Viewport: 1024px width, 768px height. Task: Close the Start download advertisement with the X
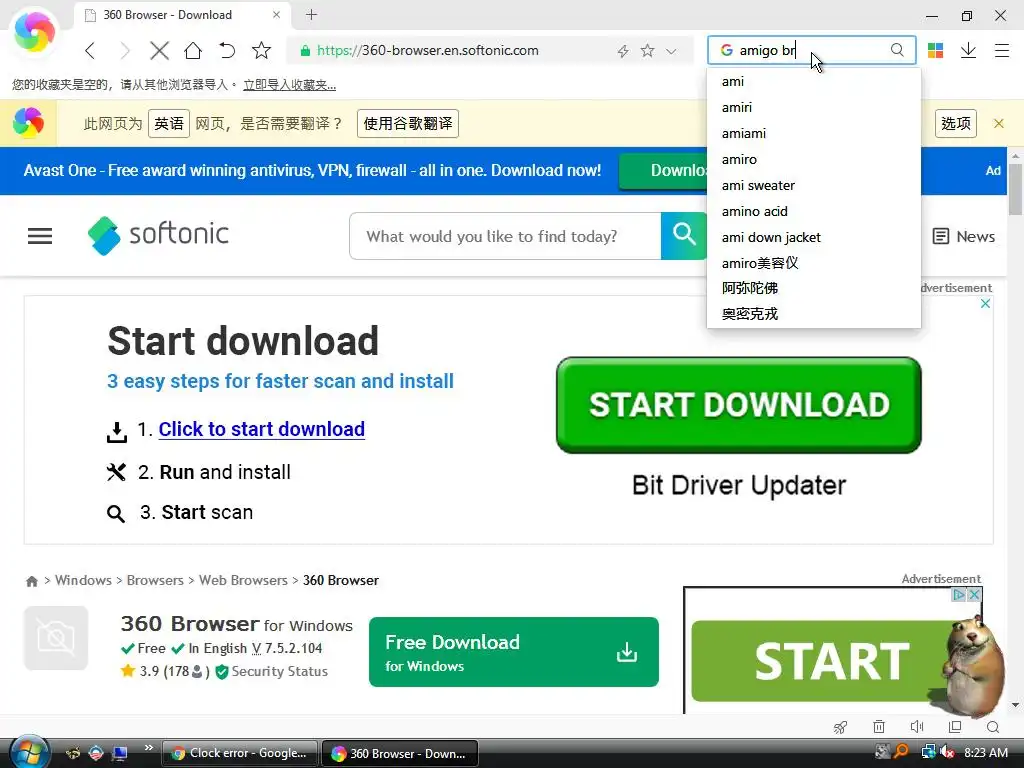985,304
